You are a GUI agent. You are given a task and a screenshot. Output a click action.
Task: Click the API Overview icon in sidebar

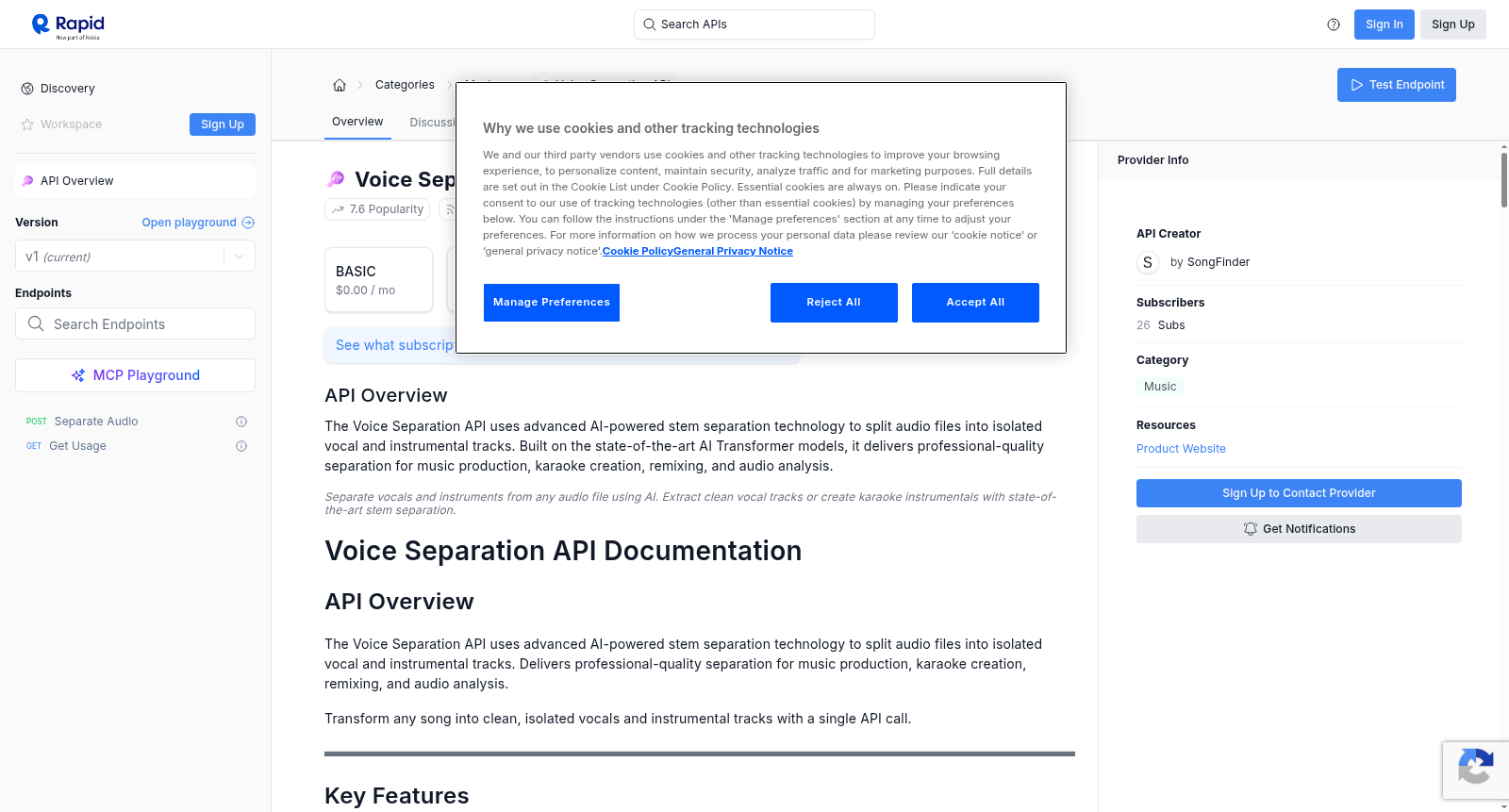click(28, 181)
